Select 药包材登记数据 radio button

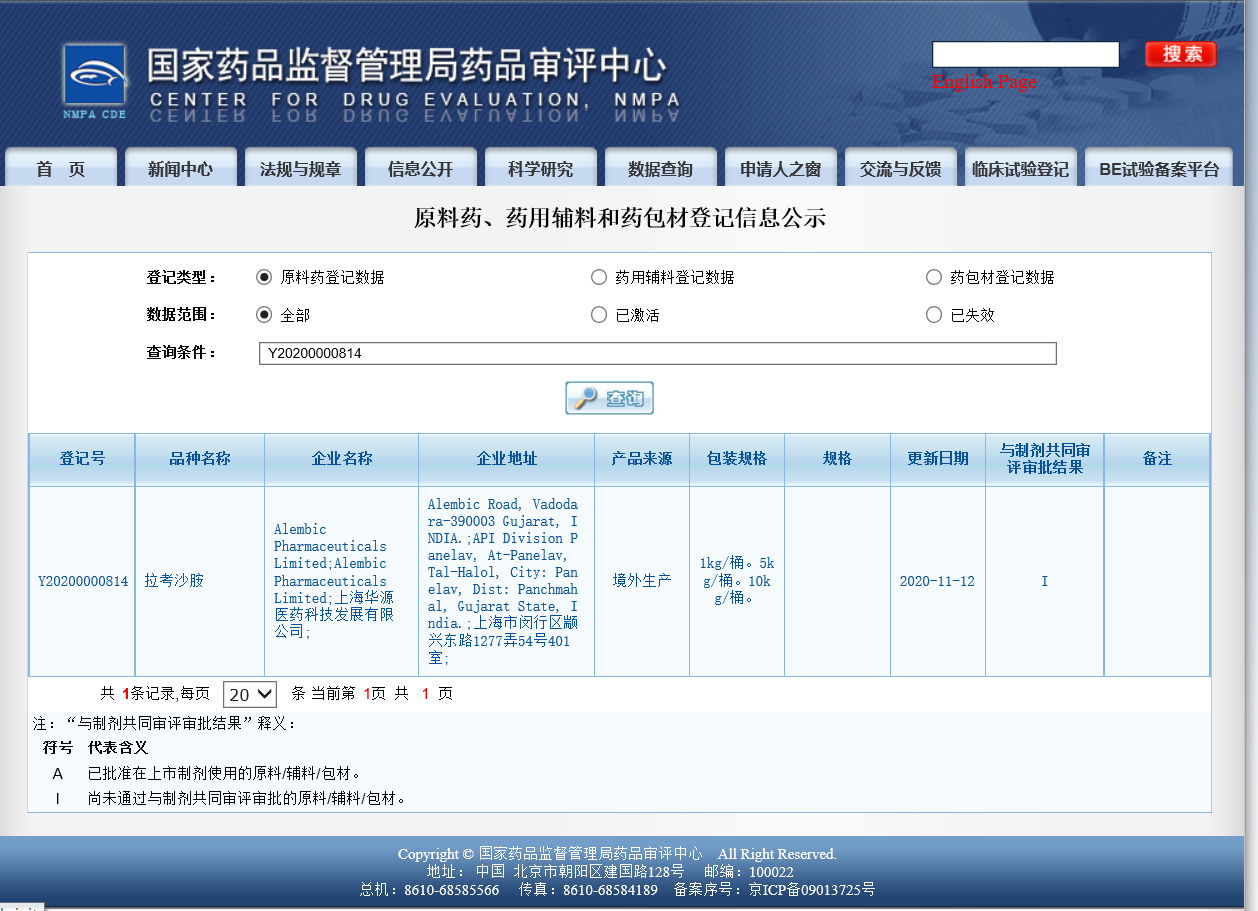pos(933,277)
